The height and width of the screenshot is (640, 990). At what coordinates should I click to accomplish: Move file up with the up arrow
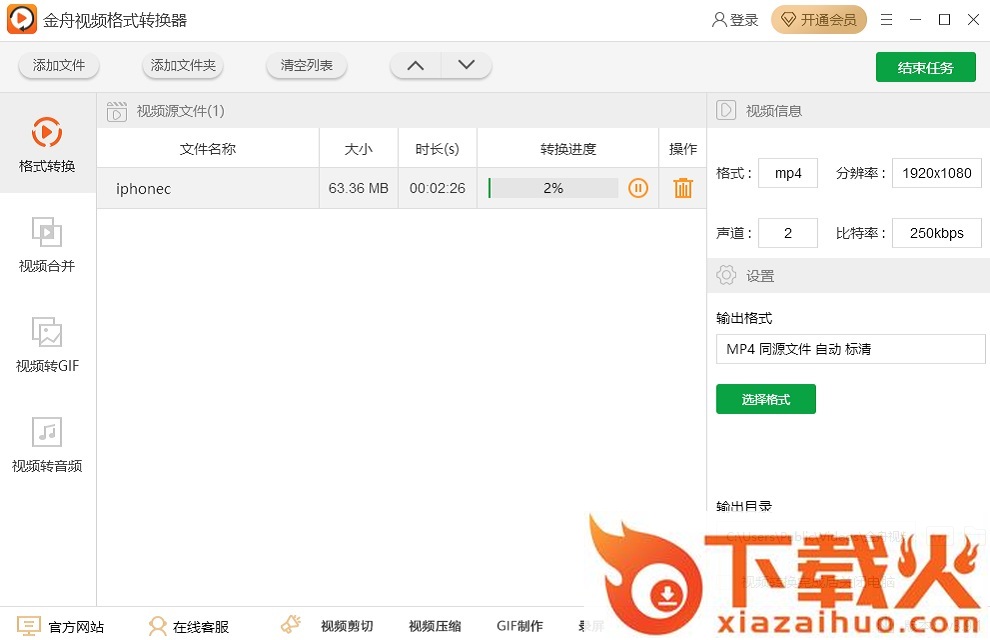(415, 66)
